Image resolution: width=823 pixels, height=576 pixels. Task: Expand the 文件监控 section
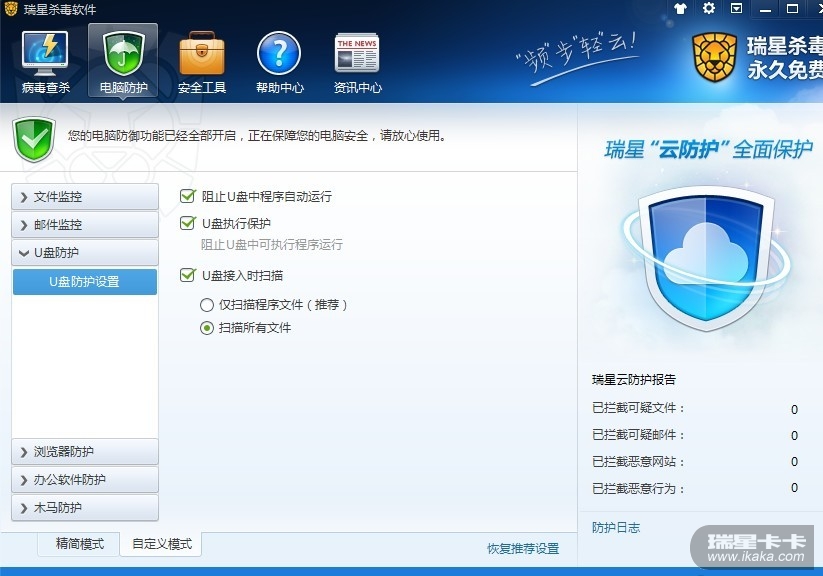click(x=85, y=197)
